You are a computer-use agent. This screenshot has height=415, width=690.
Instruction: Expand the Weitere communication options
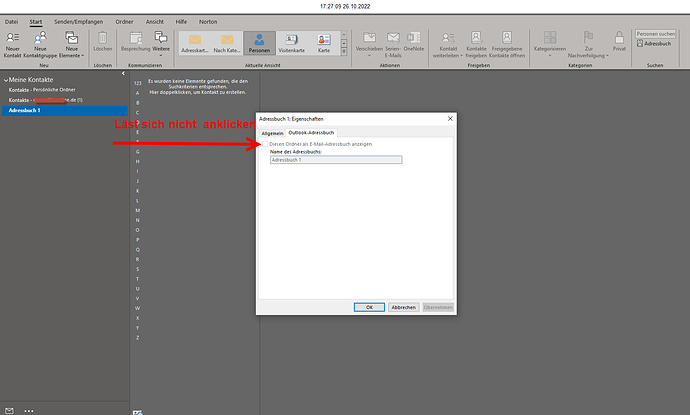click(161, 44)
